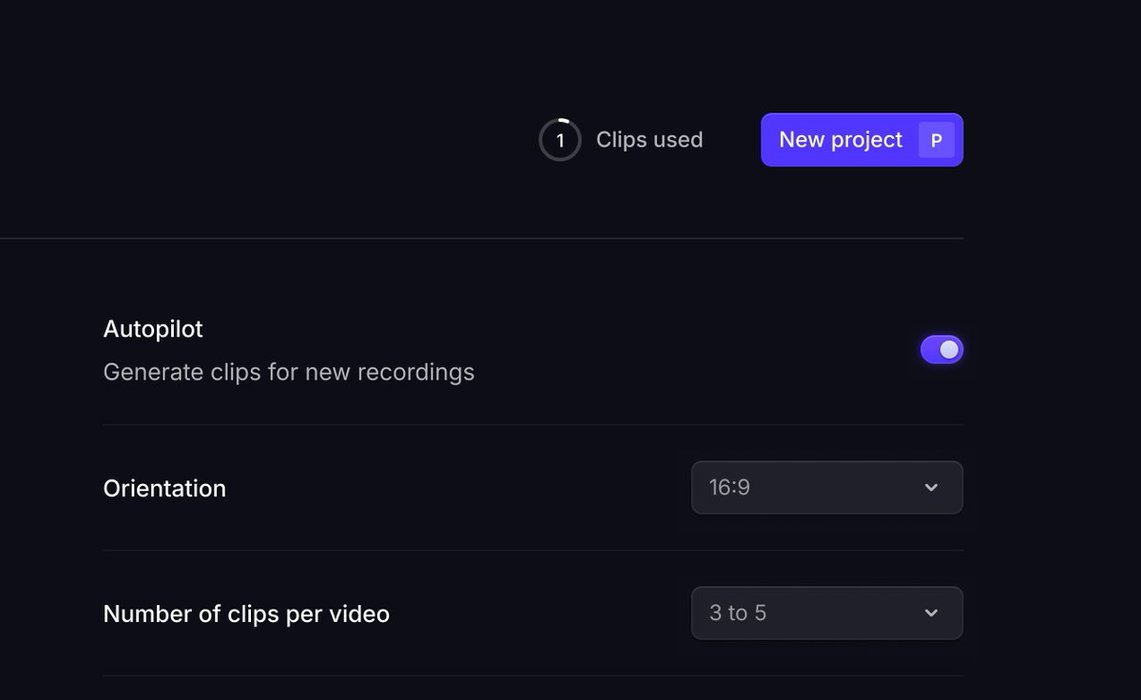Click the Orientation dropdown chevron arrow
This screenshot has height=700, width=1141.
[931, 488]
